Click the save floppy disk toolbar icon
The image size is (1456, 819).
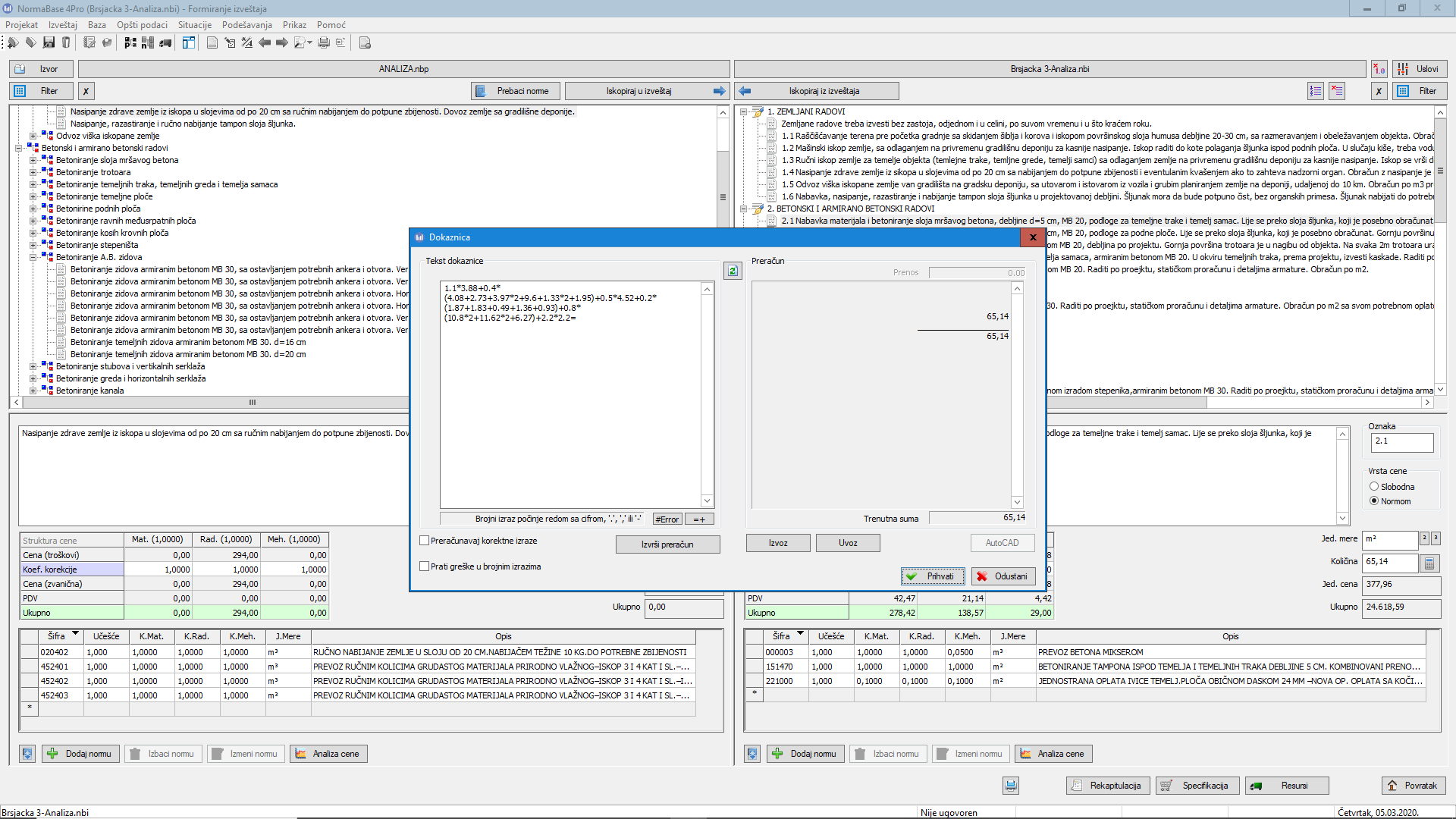point(49,42)
